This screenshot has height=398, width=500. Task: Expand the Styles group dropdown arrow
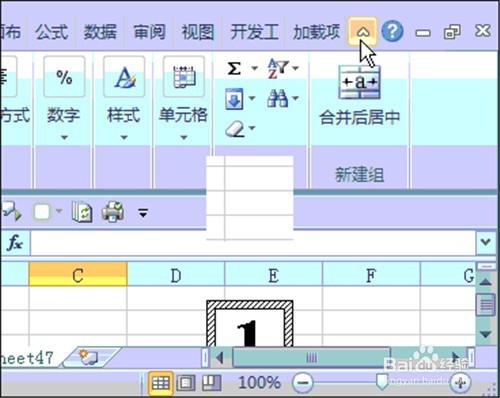[124, 137]
